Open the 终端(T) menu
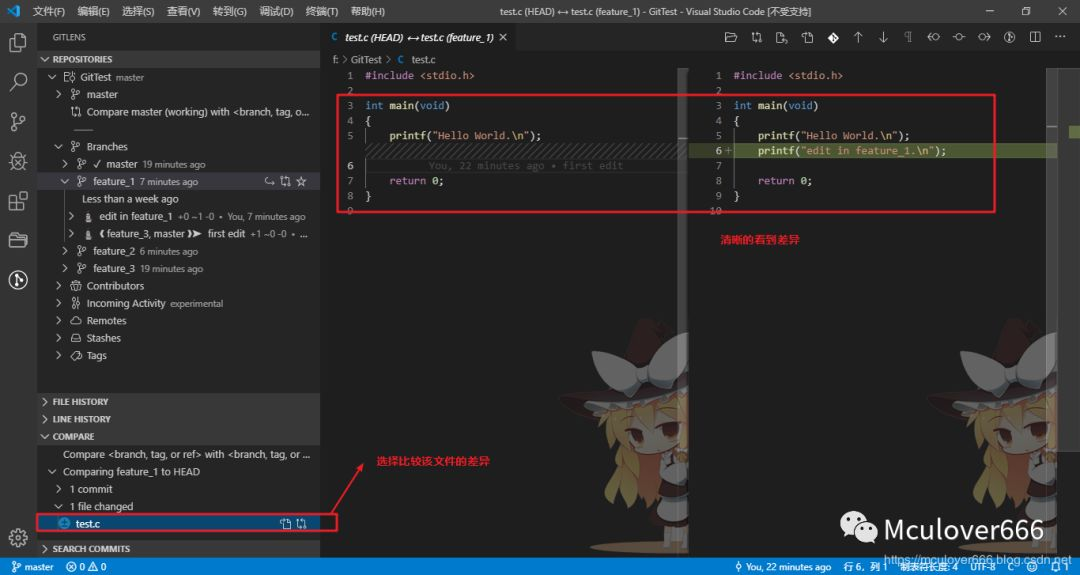1080x575 pixels. tap(322, 11)
